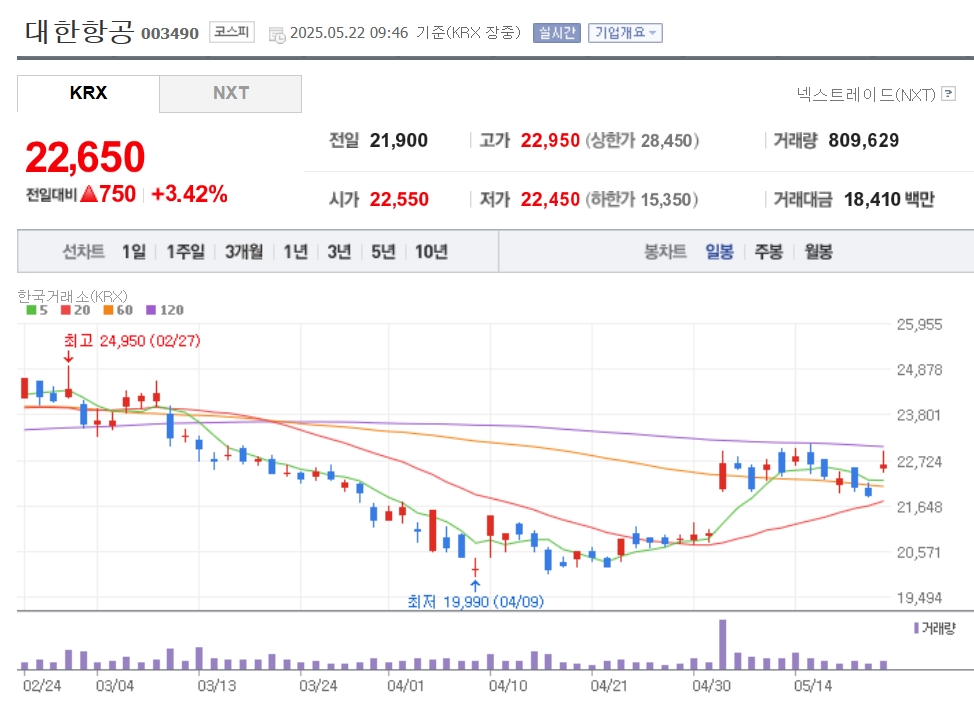Select the 5년 line chart period

(x=383, y=252)
